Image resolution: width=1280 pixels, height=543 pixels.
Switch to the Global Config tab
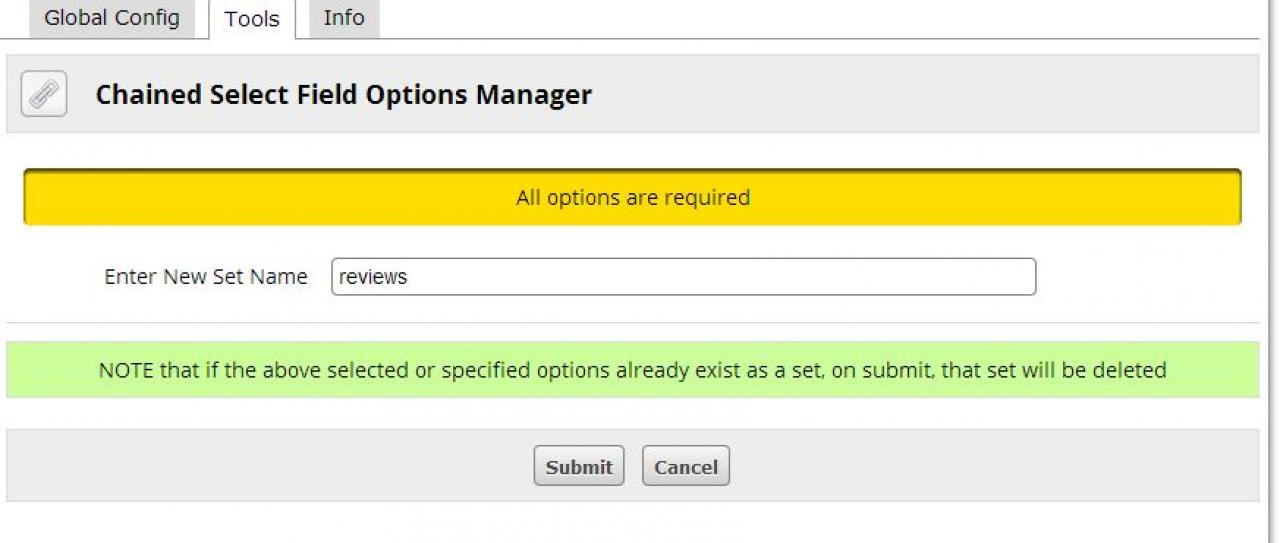[112, 18]
